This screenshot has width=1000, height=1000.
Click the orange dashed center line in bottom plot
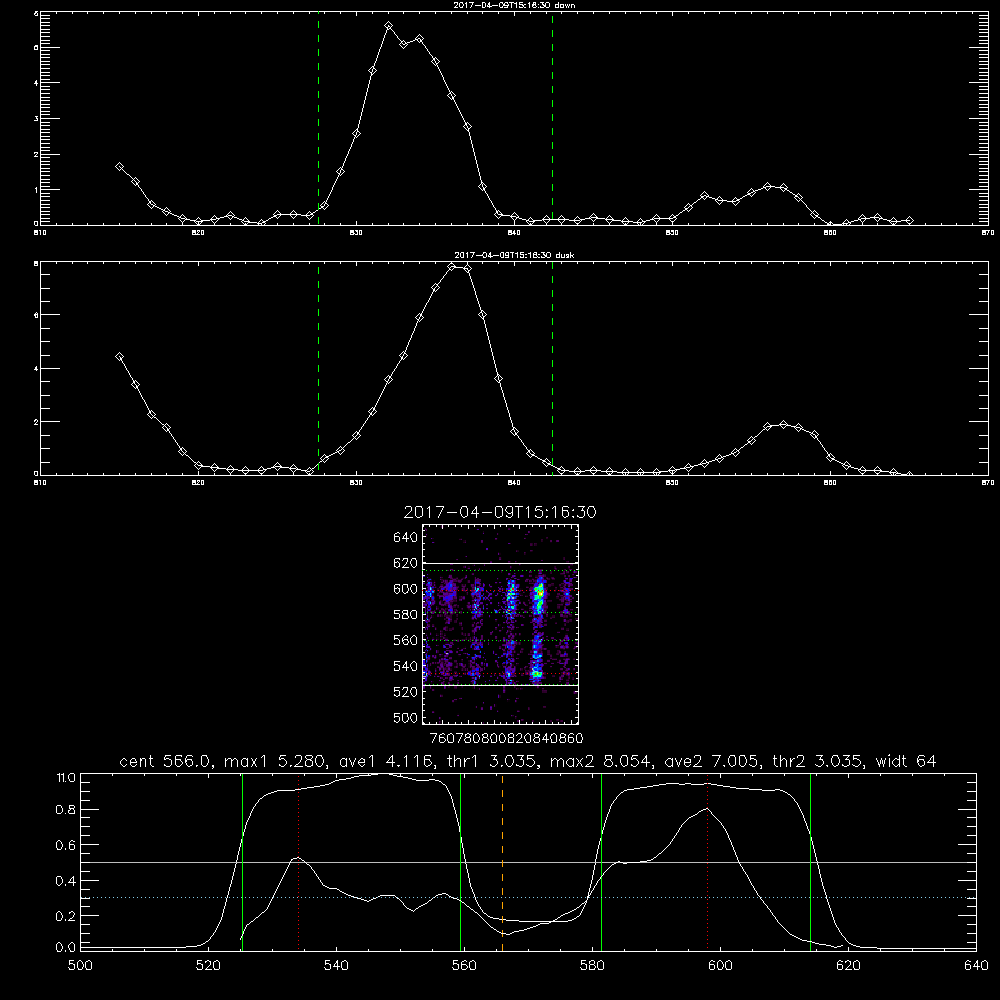click(x=503, y=861)
